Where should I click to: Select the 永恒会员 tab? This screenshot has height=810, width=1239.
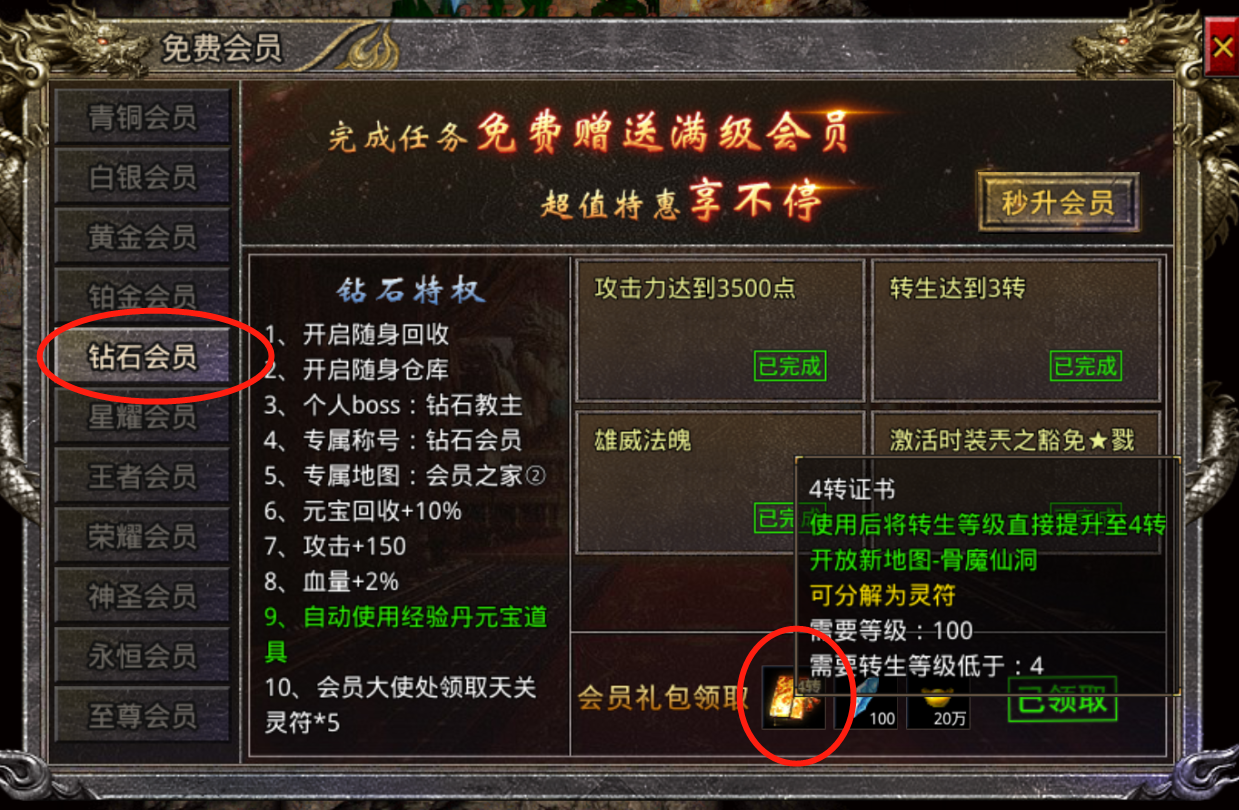click(x=142, y=656)
